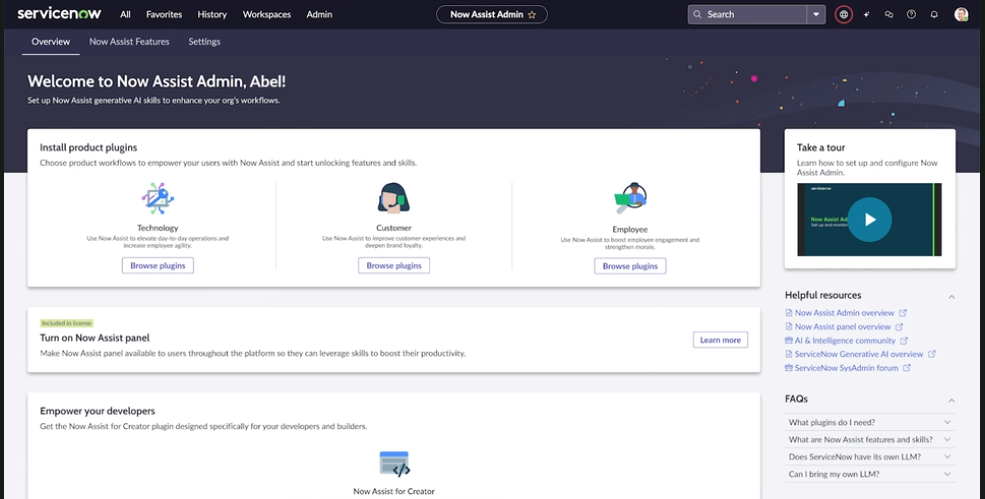Click external link icon beside Now Assist Admin overview
Image resolution: width=985 pixels, height=499 pixels.
point(903,313)
